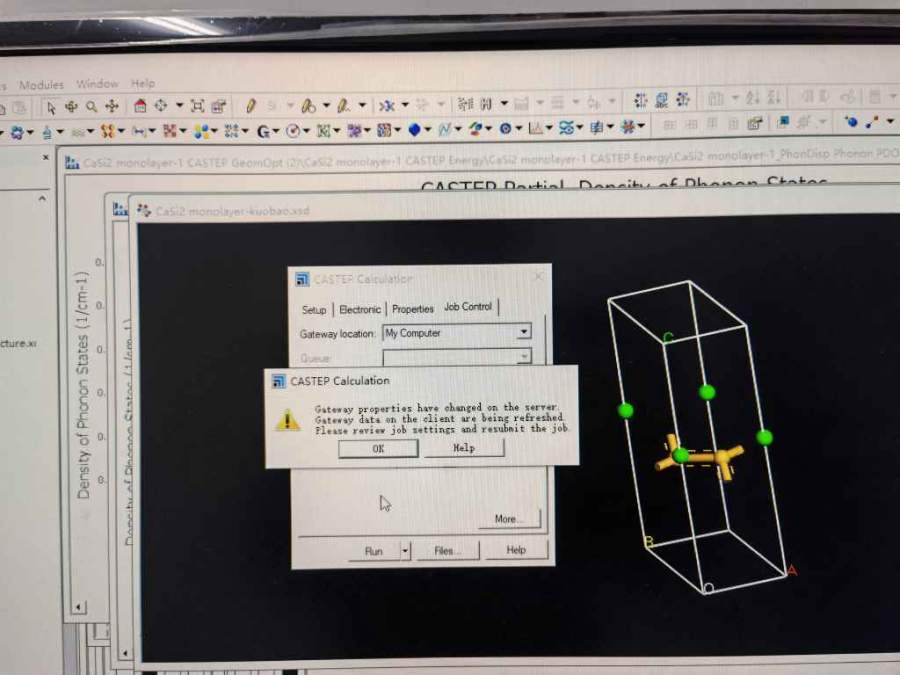This screenshot has height=675, width=900.
Task: Open dropdown beside ball-and-stick icon
Action: (890, 121)
